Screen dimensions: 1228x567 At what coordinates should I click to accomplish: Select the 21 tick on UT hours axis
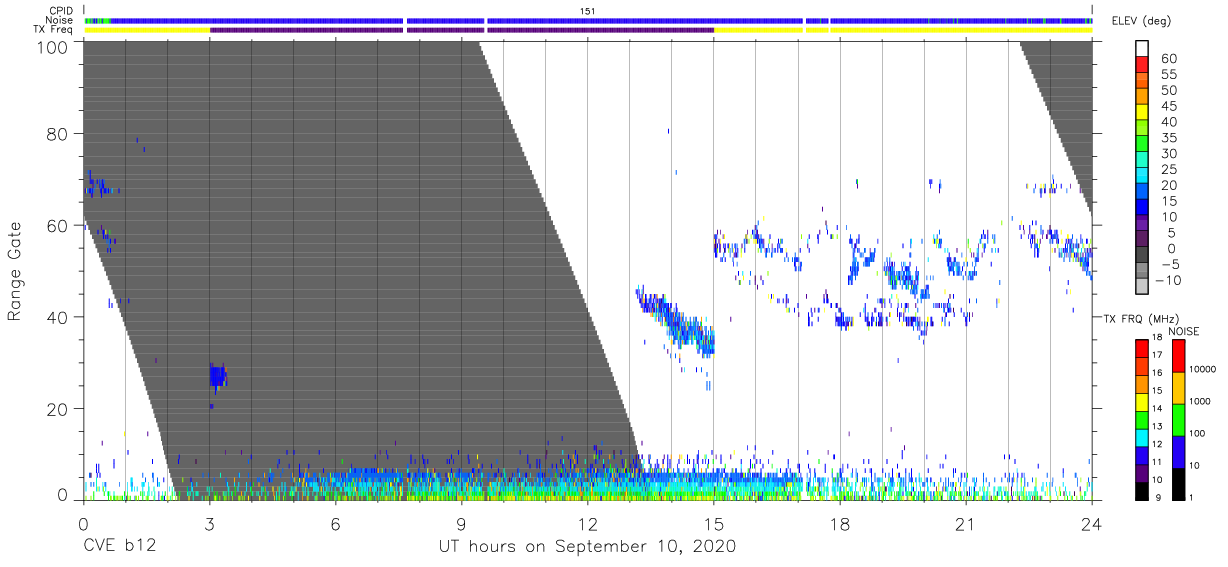click(966, 524)
